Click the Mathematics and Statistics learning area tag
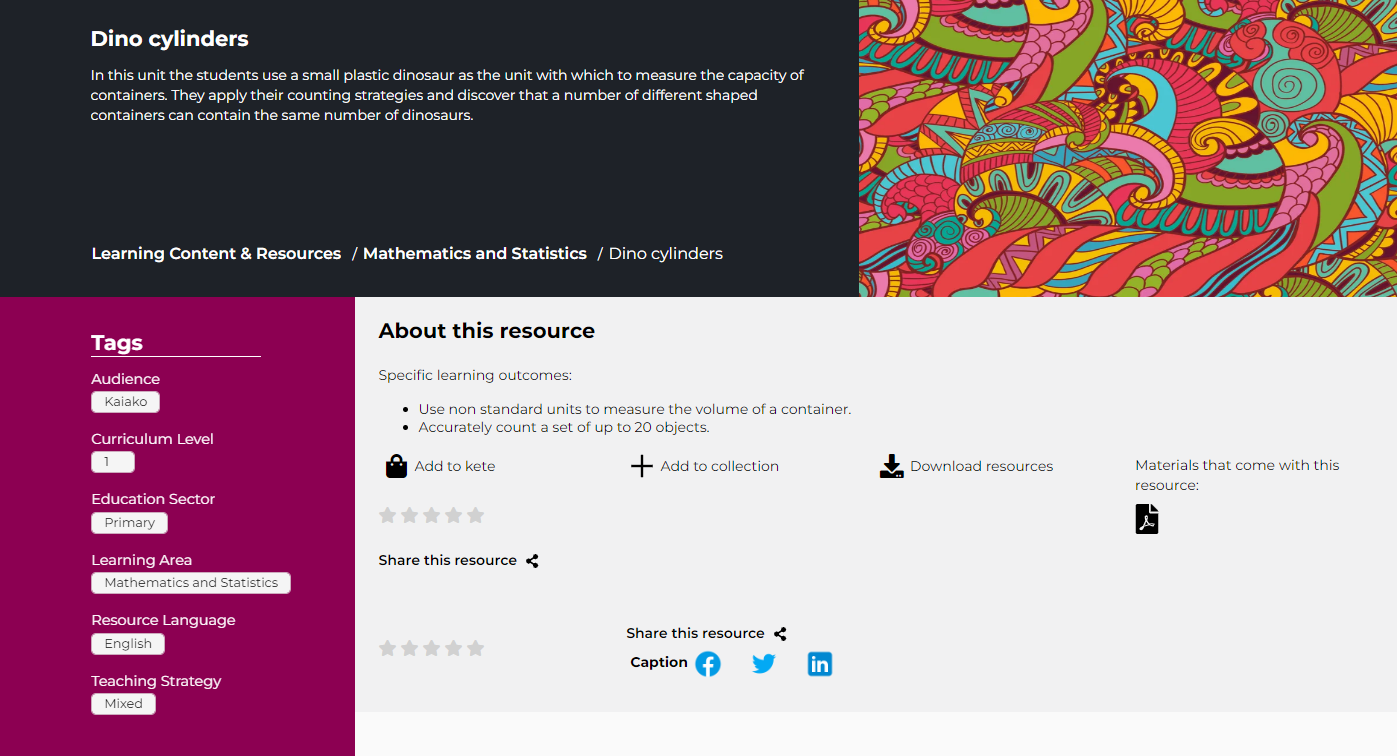The height and width of the screenshot is (756, 1397). tap(191, 583)
